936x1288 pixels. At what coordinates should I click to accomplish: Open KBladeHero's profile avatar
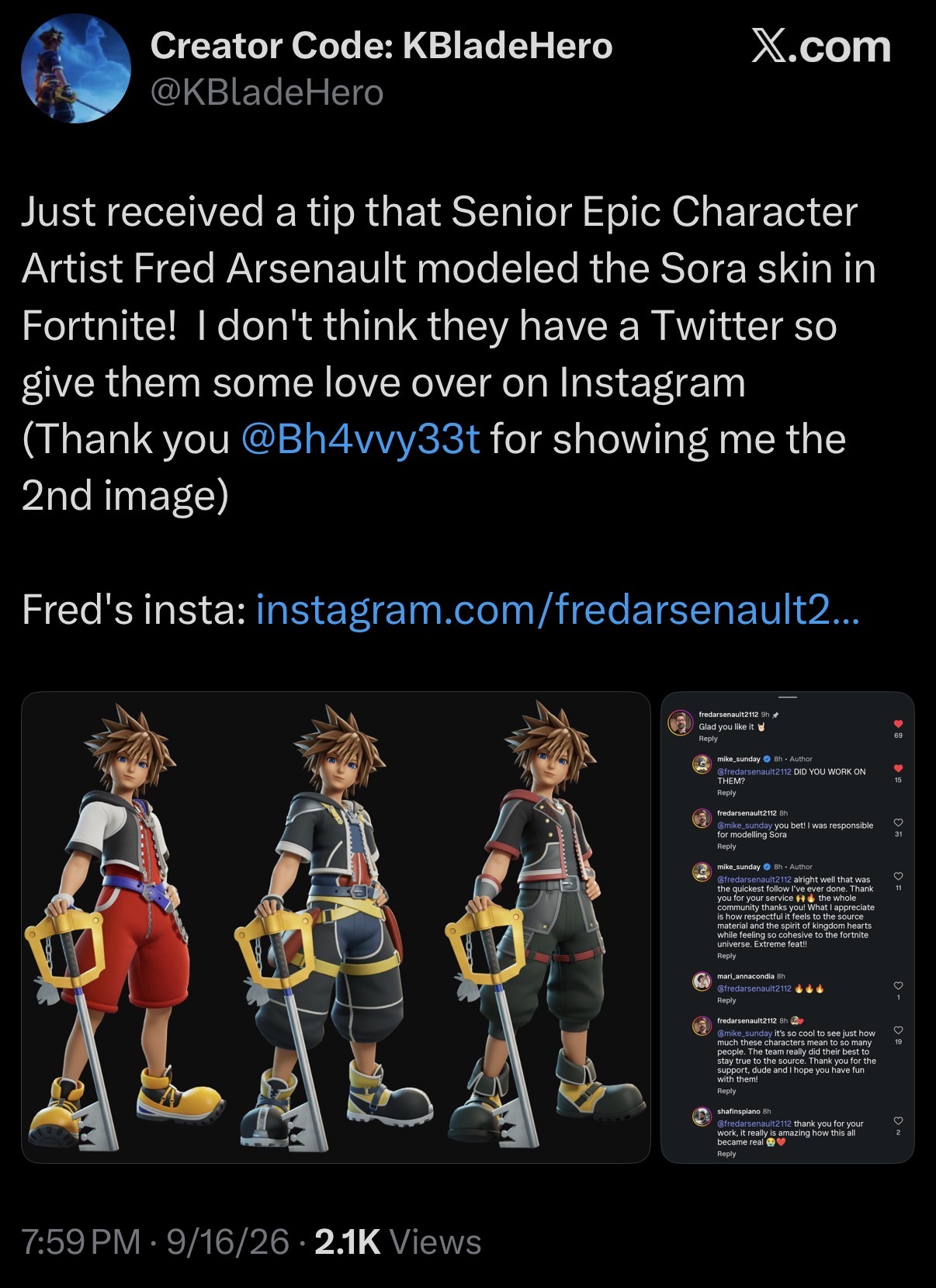point(75,68)
